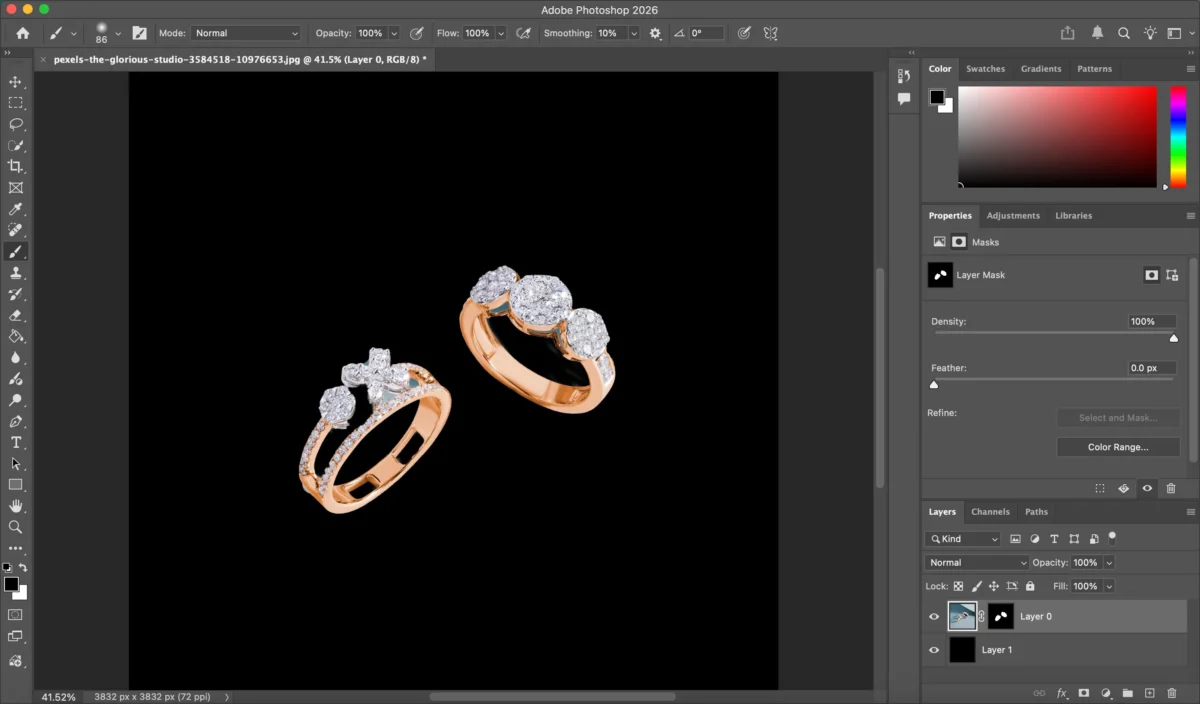Open the brush Mode dropdown
The image size is (1200, 704).
[x=246, y=33]
